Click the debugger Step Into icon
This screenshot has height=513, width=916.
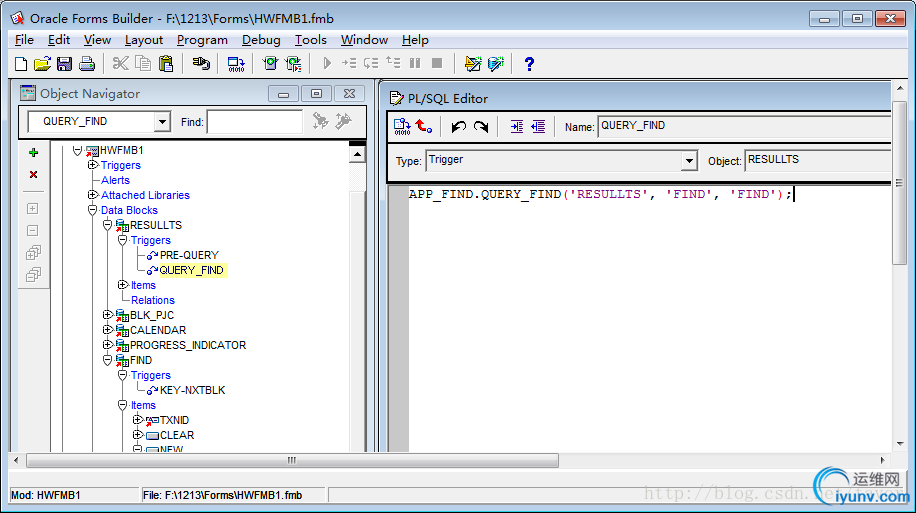(x=349, y=63)
